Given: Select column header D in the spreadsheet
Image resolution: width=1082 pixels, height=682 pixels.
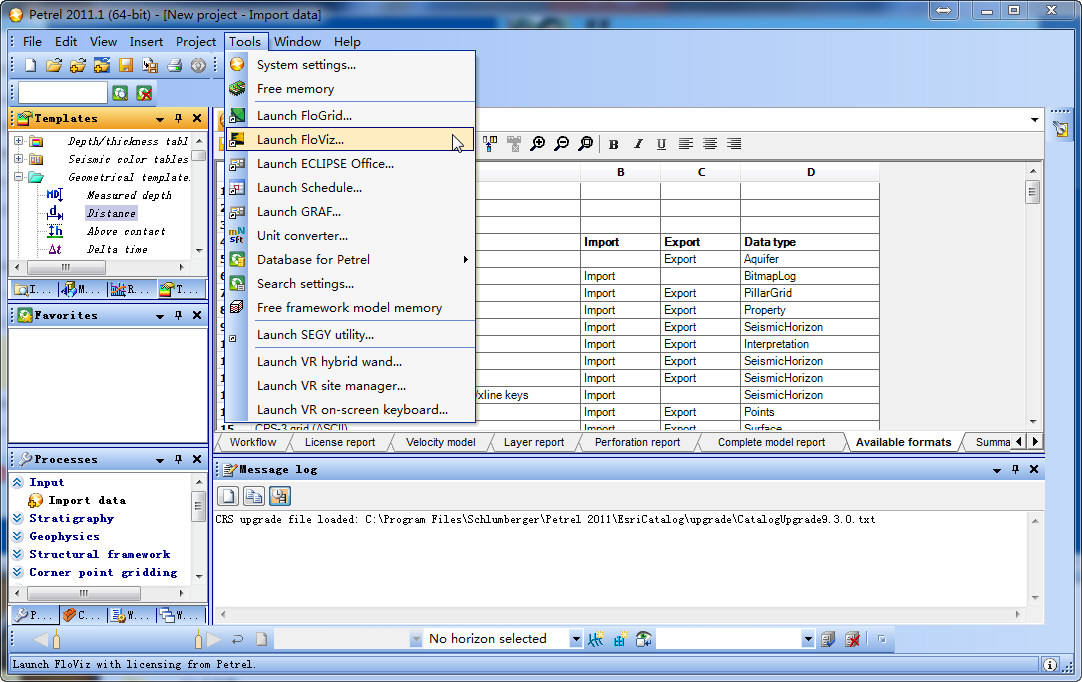Looking at the screenshot, I should tap(810, 172).
